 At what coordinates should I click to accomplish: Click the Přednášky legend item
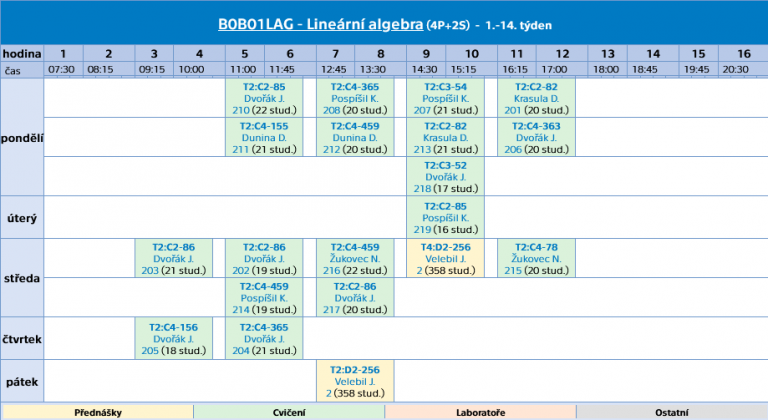pyautogui.click(x=98, y=413)
